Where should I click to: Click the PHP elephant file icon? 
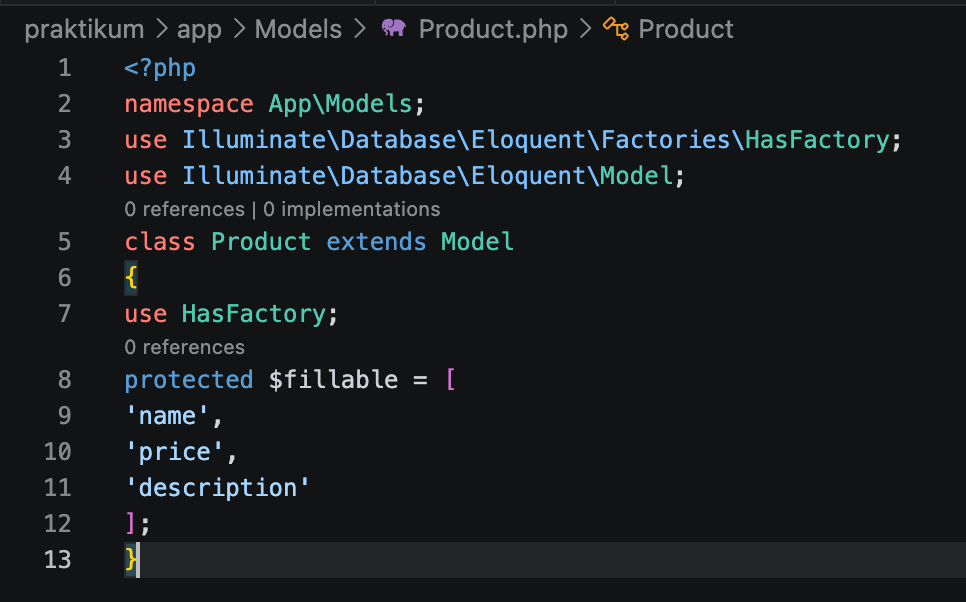[394, 28]
